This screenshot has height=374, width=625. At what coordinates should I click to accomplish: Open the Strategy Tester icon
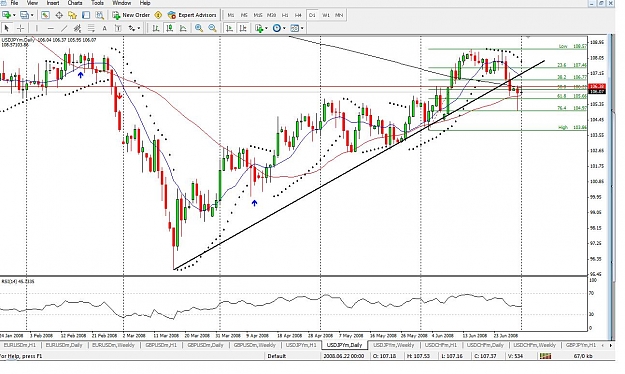tap(99, 15)
